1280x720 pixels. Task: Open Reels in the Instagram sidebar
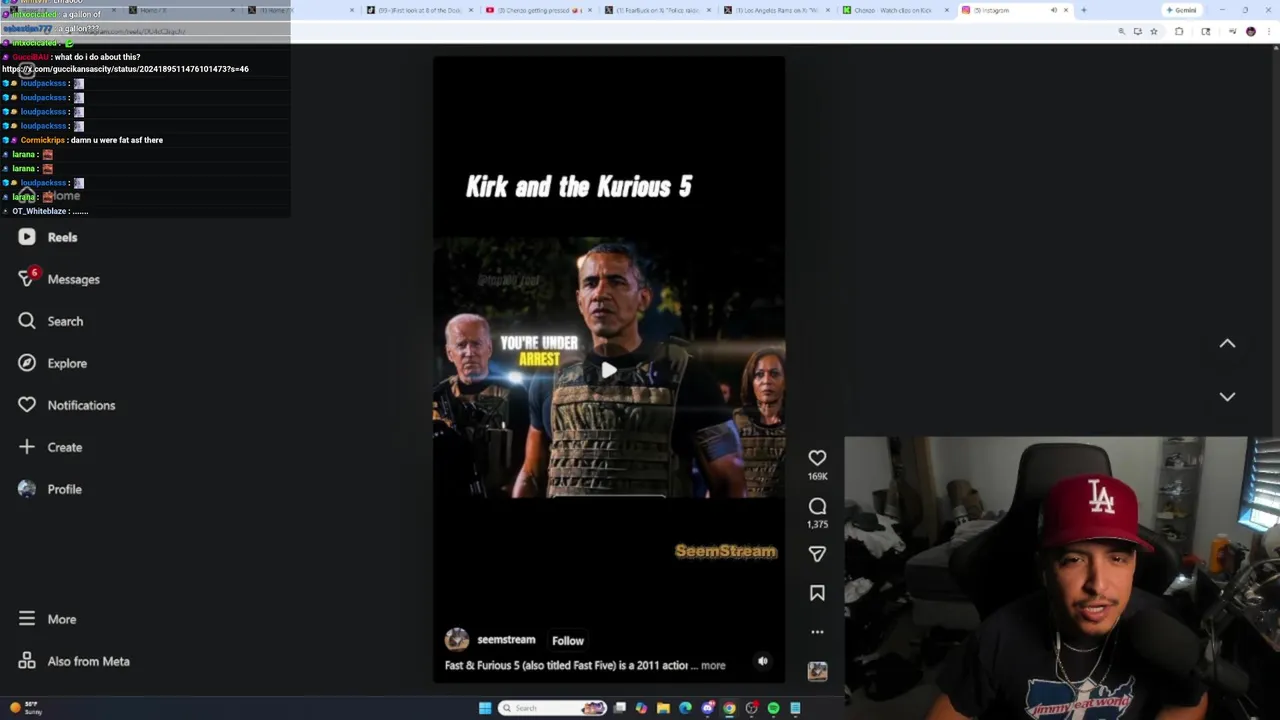(48, 237)
